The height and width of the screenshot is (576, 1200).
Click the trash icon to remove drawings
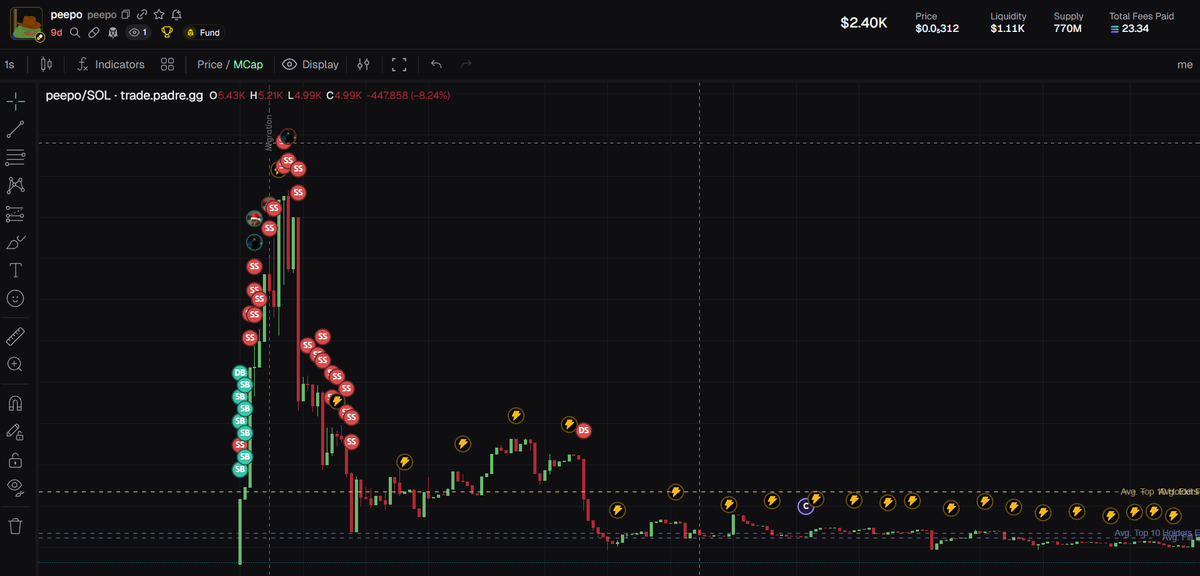(x=16, y=526)
